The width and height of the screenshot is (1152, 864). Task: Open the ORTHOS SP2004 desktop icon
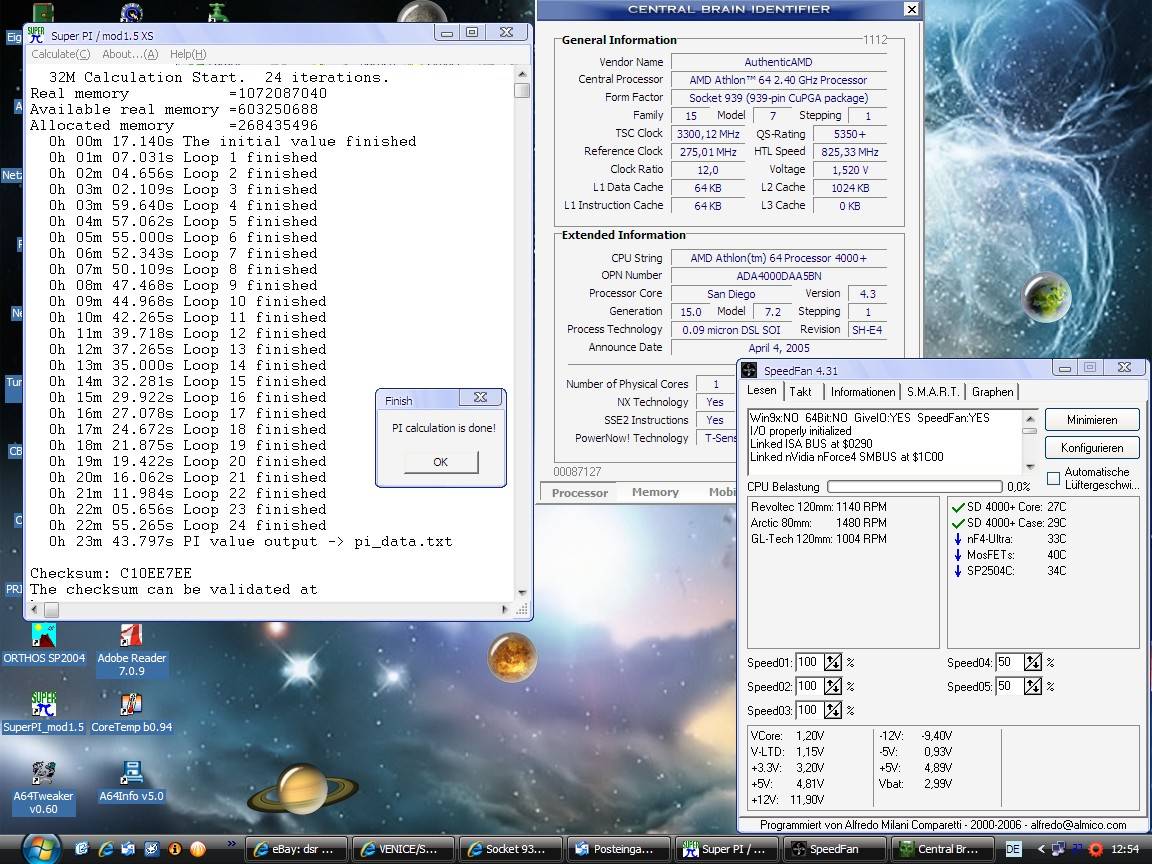pos(43,644)
